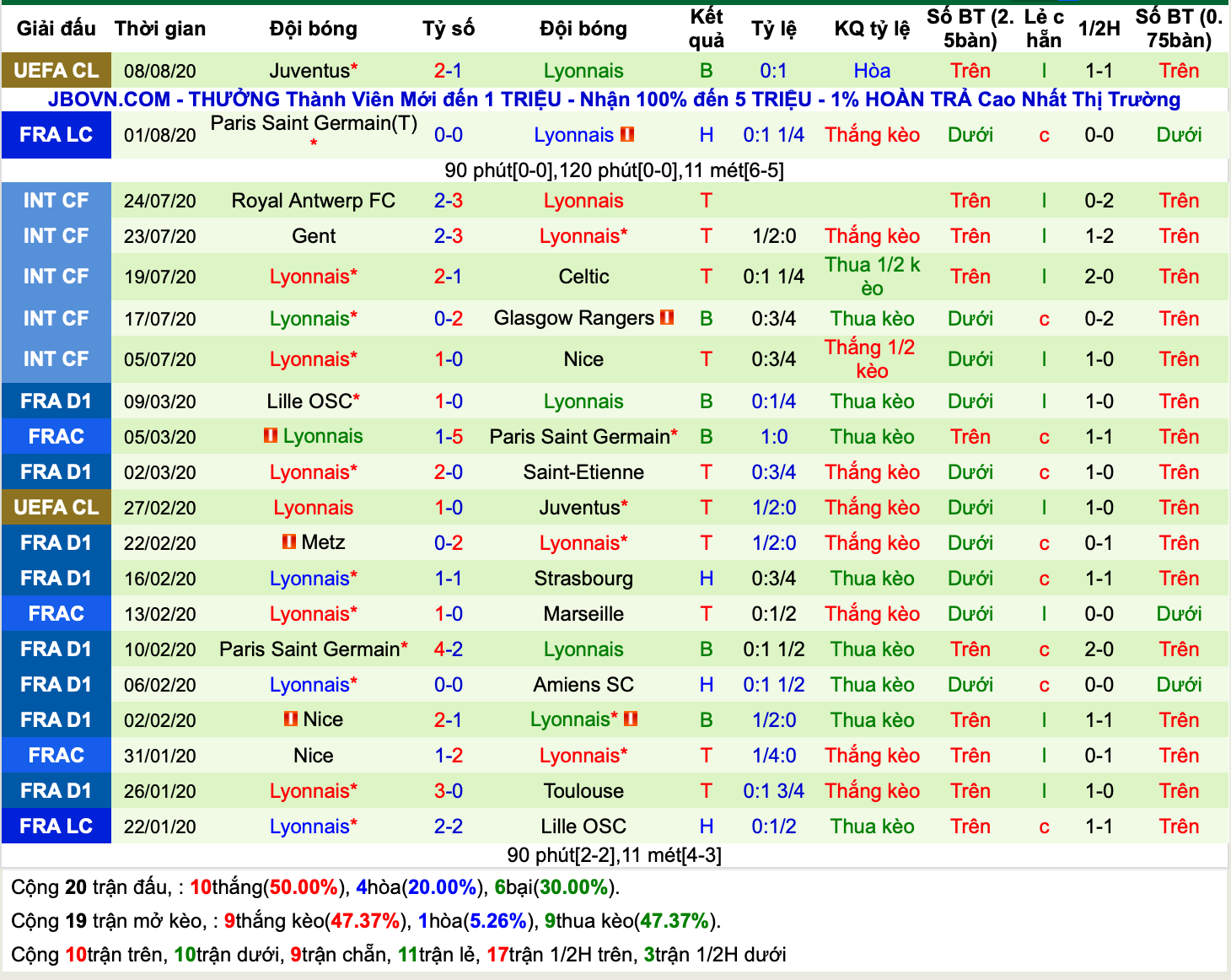Click the 'Giải đấu' column header
The height and width of the screenshot is (980, 1231).
[x=56, y=29]
